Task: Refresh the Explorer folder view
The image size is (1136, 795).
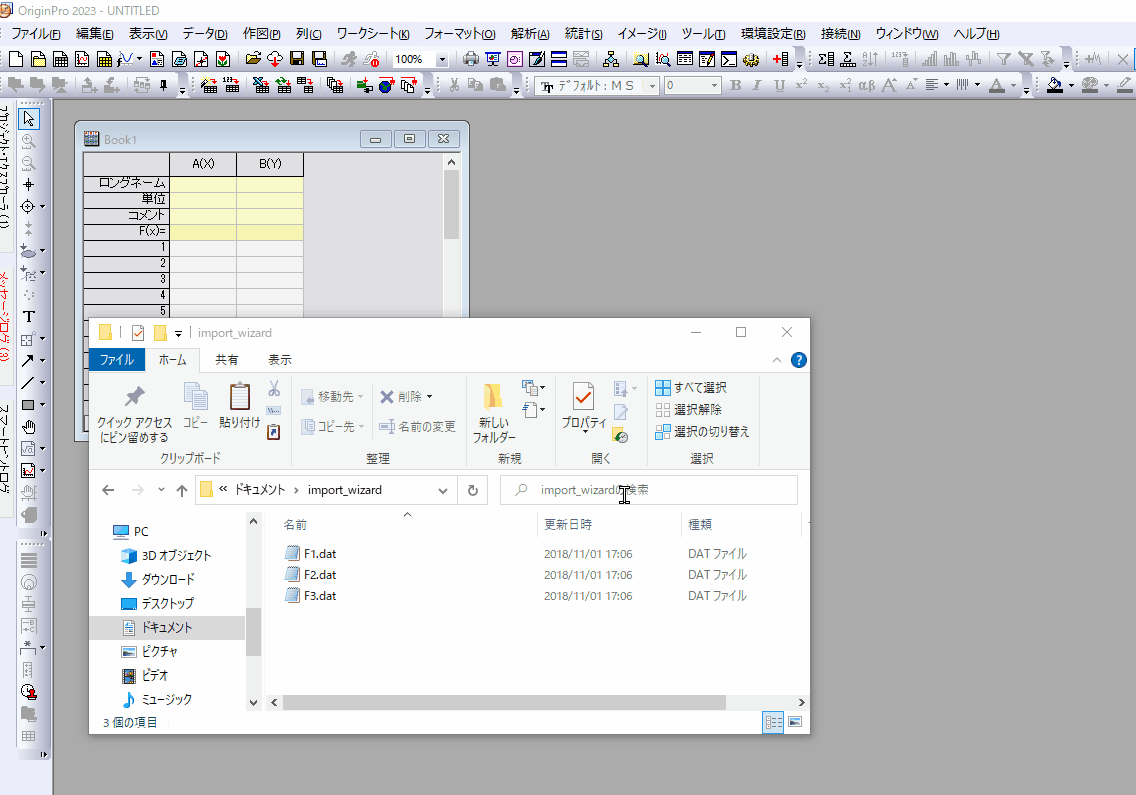Action: tap(472, 491)
